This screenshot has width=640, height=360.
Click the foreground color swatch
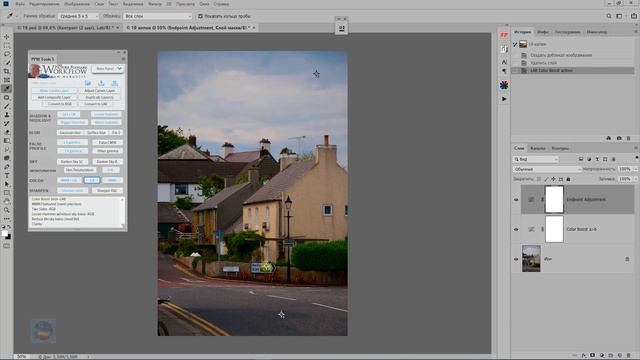click(4, 233)
